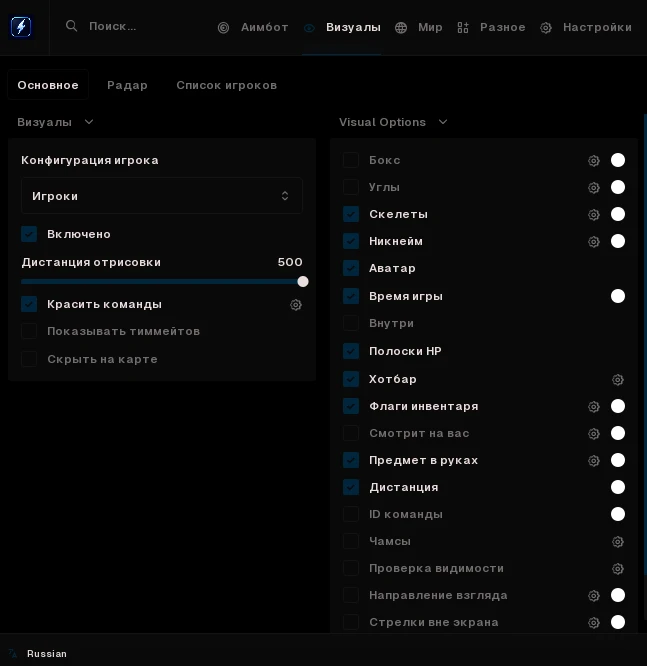Click the language icon beside Russian
647x666 pixels.
tap(13, 653)
